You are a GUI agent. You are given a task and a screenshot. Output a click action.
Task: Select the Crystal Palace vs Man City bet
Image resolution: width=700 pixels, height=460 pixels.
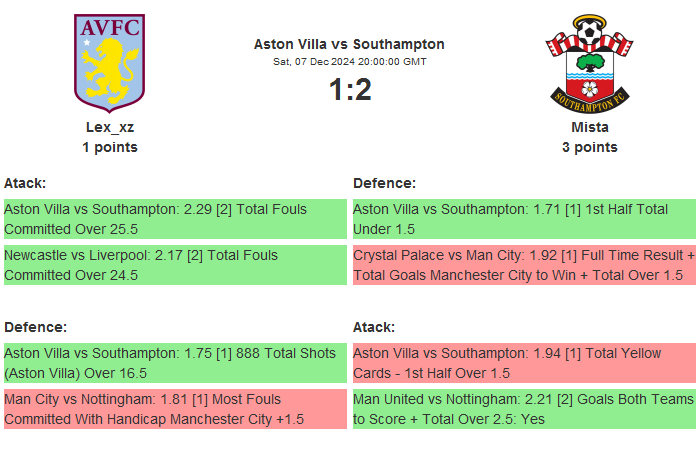(523, 265)
